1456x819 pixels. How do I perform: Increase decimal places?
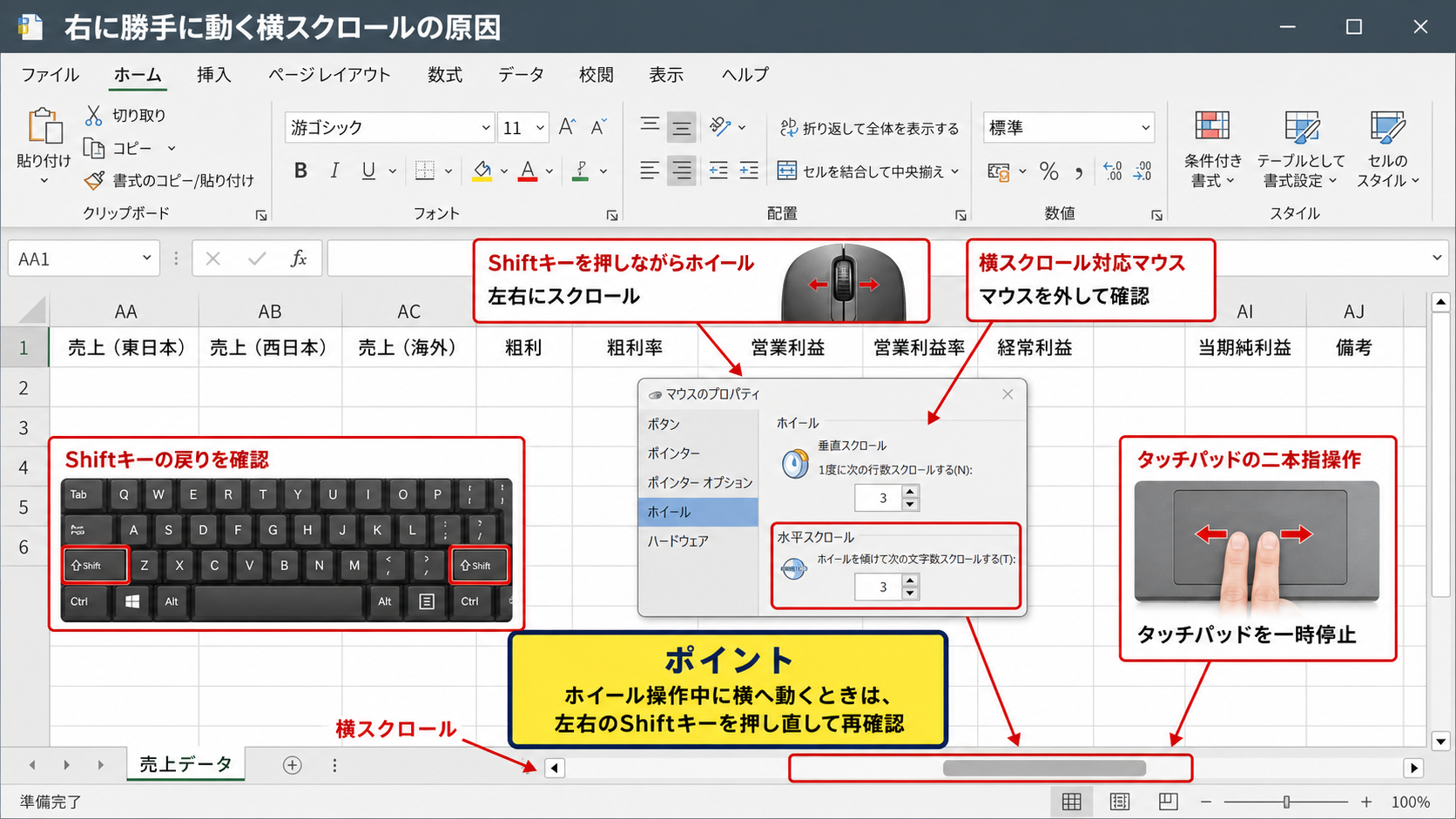1112,171
